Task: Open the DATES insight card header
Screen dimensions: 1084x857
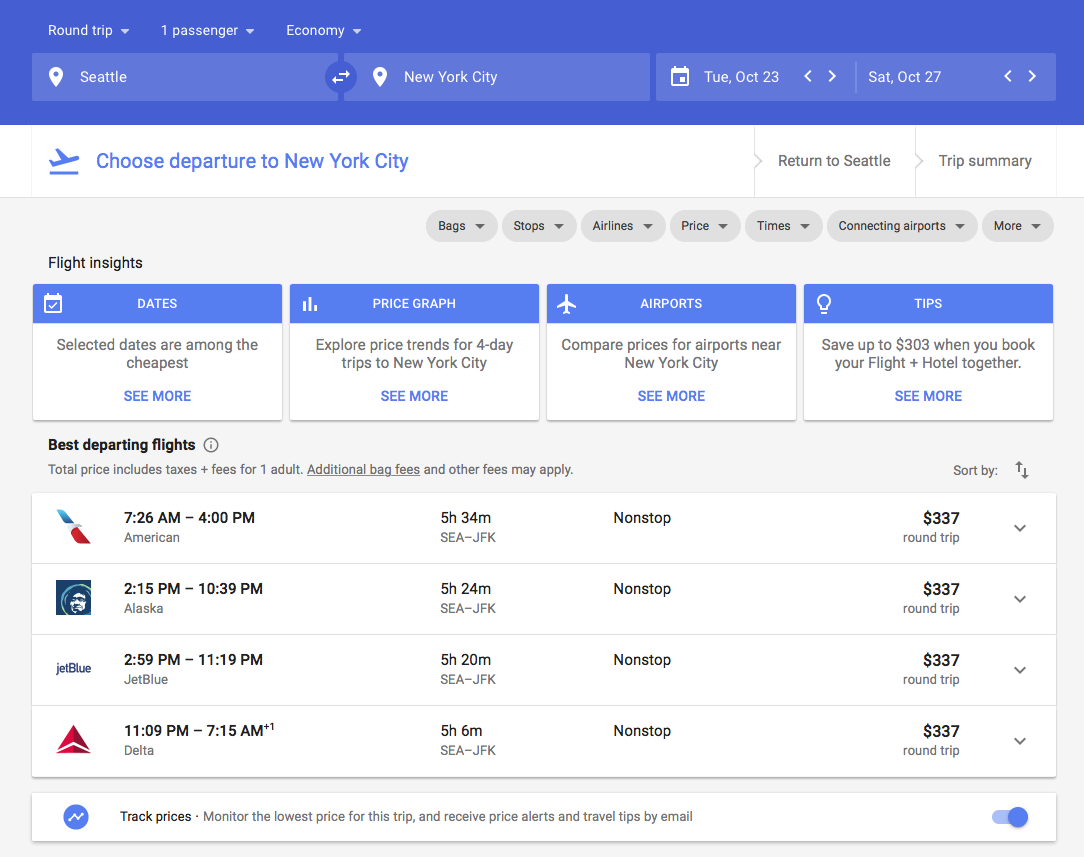Action: point(158,303)
